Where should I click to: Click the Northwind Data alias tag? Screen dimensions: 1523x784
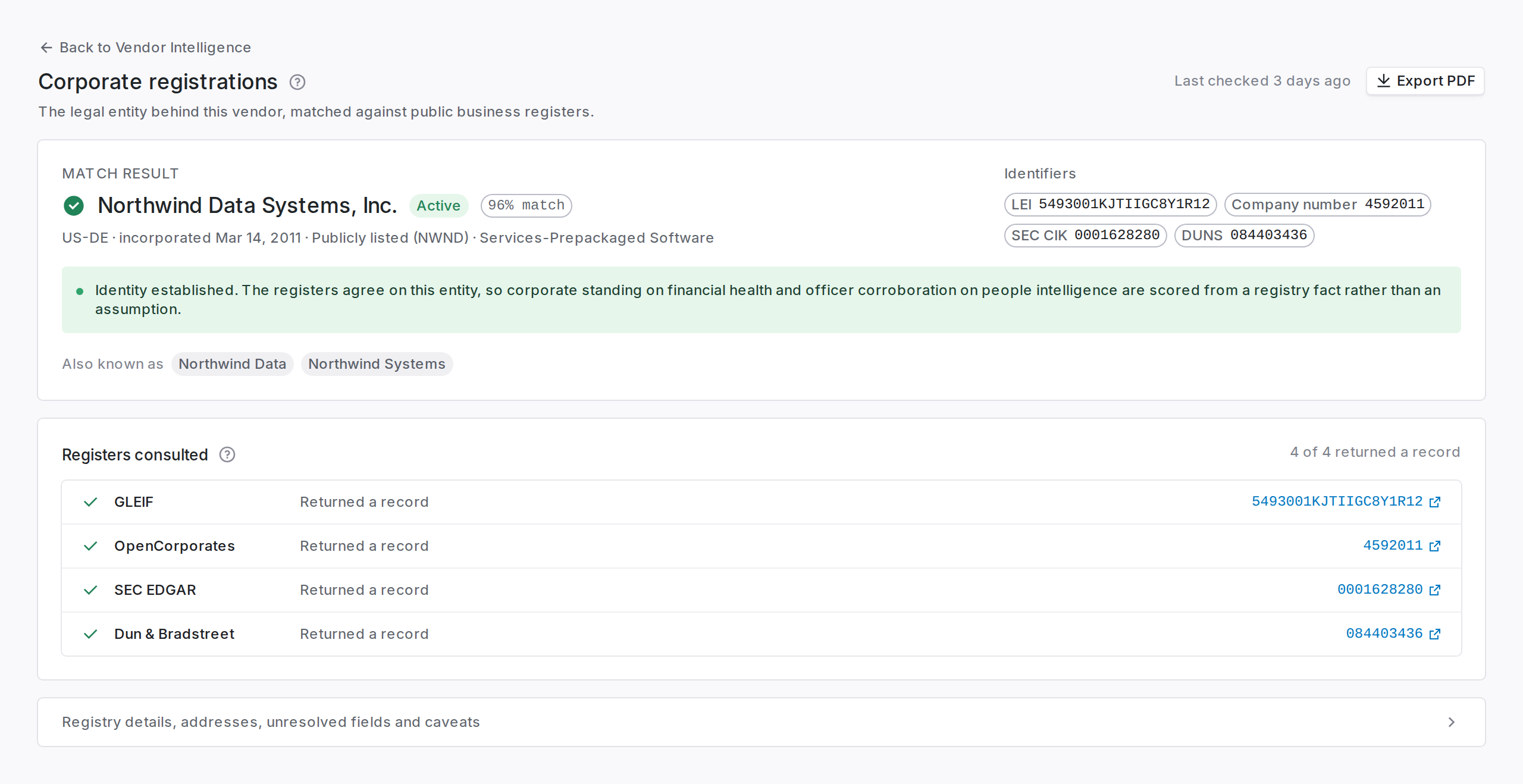[232, 364]
